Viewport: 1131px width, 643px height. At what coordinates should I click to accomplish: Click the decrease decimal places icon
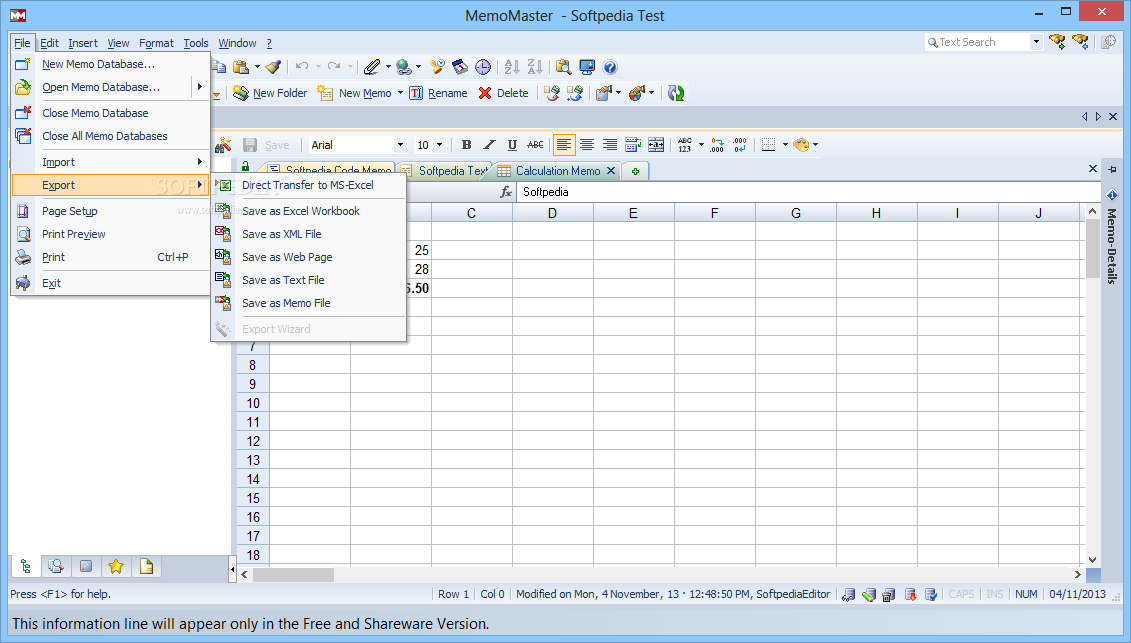740,145
